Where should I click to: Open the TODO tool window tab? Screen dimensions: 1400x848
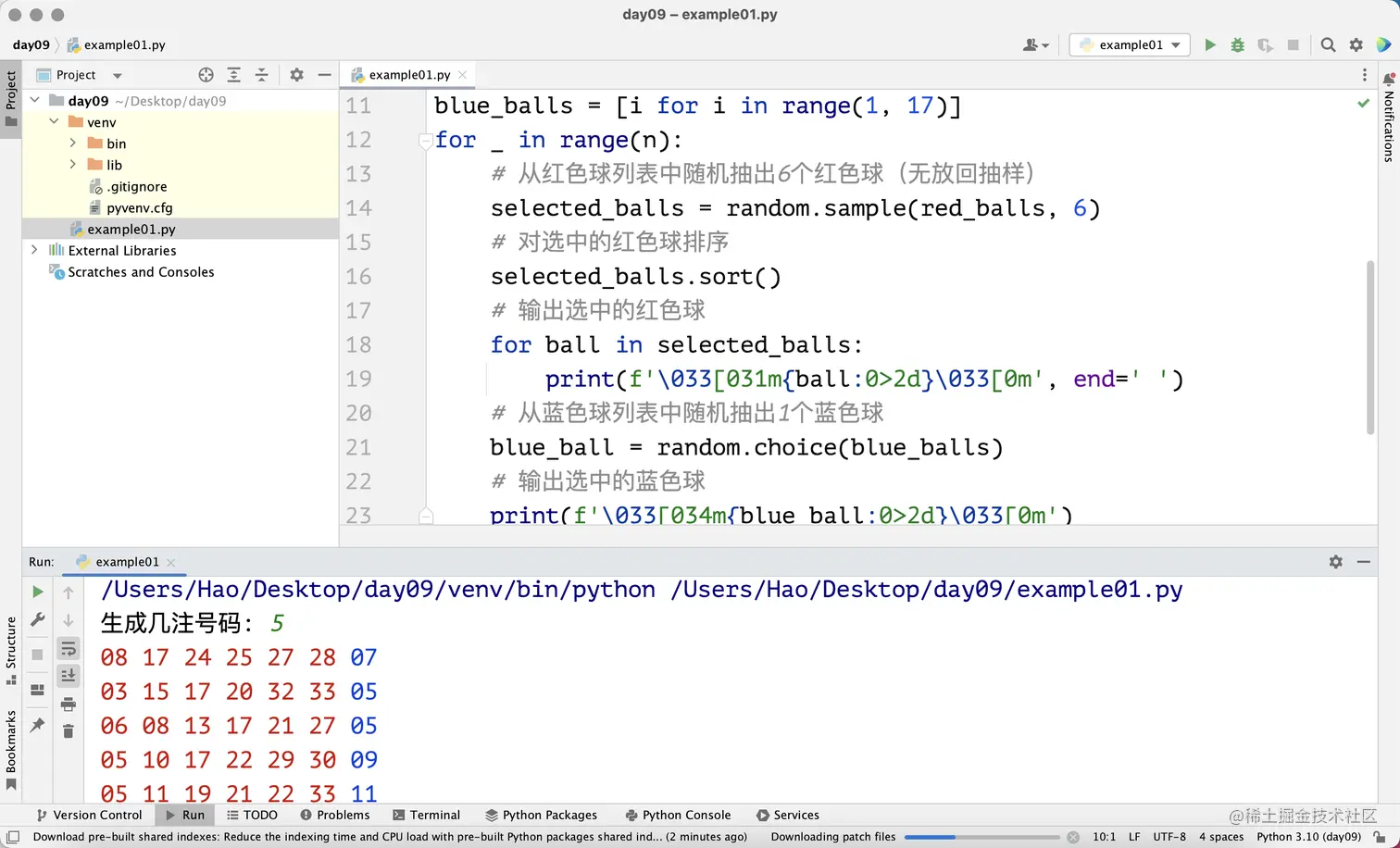coord(252,815)
